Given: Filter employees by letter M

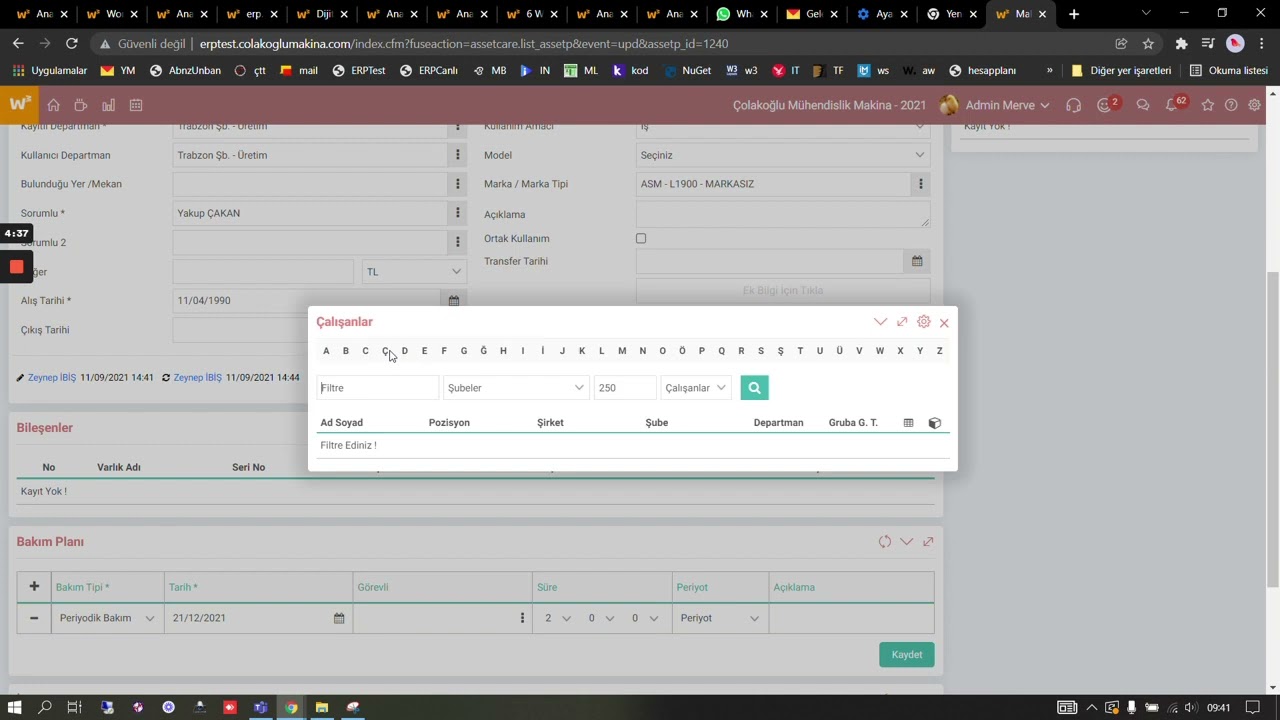Looking at the screenshot, I should click(x=622, y=351).
